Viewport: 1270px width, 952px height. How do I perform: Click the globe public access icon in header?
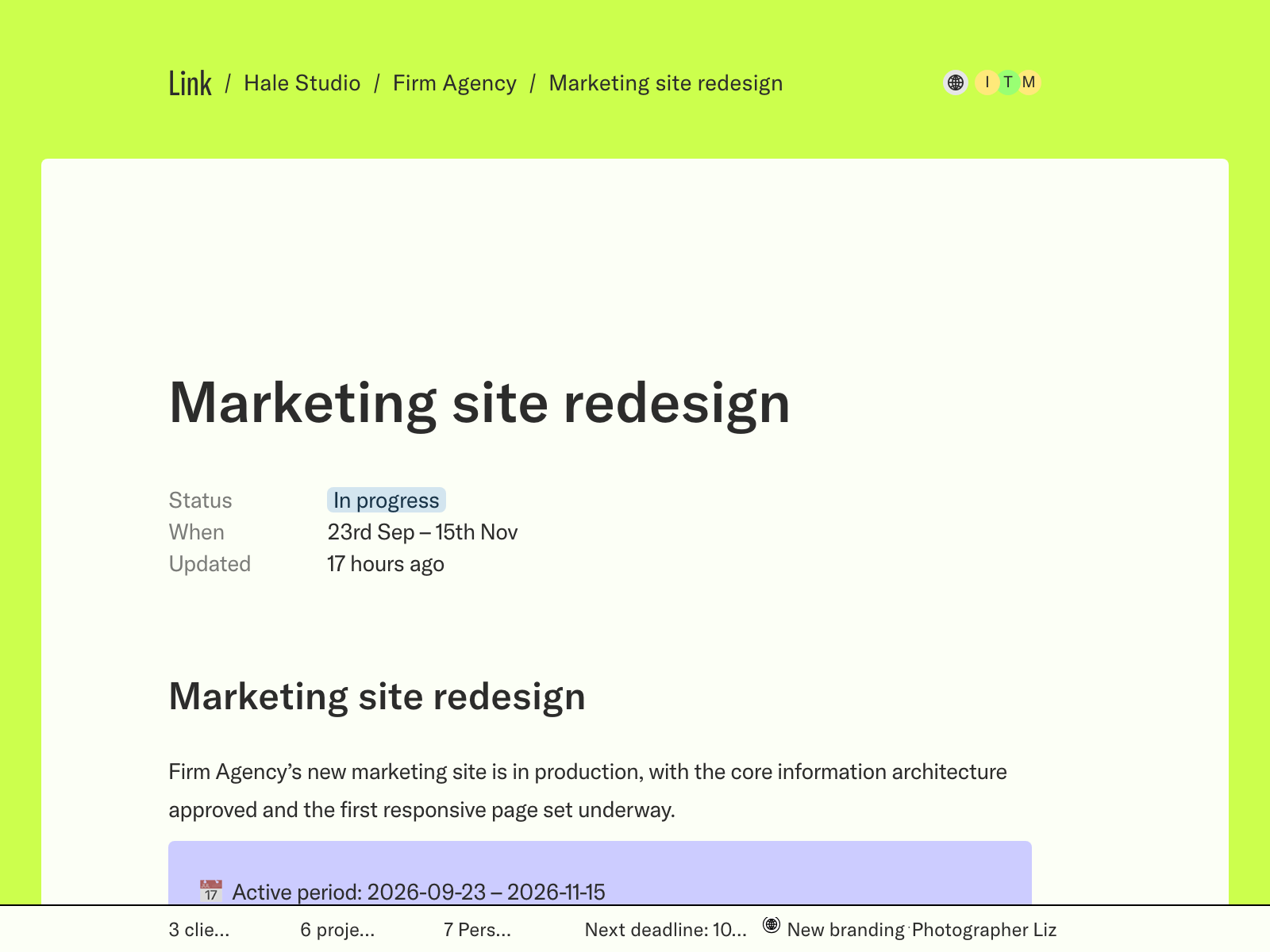click(x=956, y=83)
